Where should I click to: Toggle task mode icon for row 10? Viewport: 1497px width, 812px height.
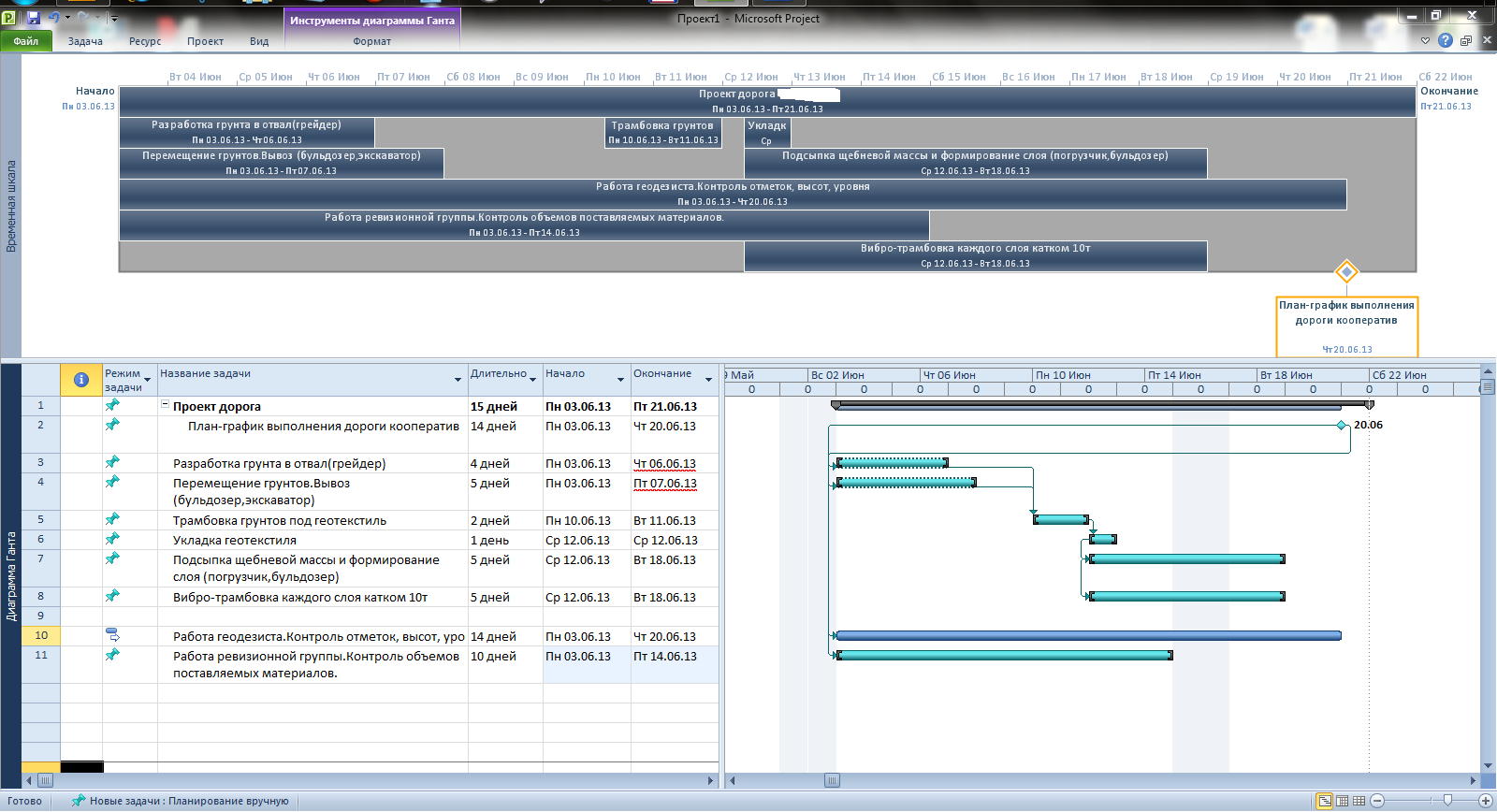[112, 635]
